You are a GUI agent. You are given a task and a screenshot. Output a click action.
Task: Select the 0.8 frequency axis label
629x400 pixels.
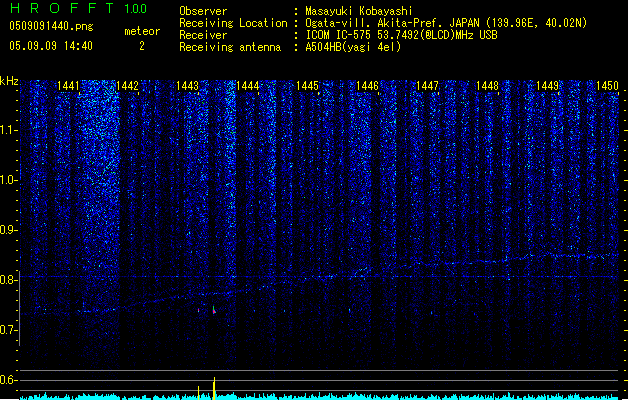[9, 280]
